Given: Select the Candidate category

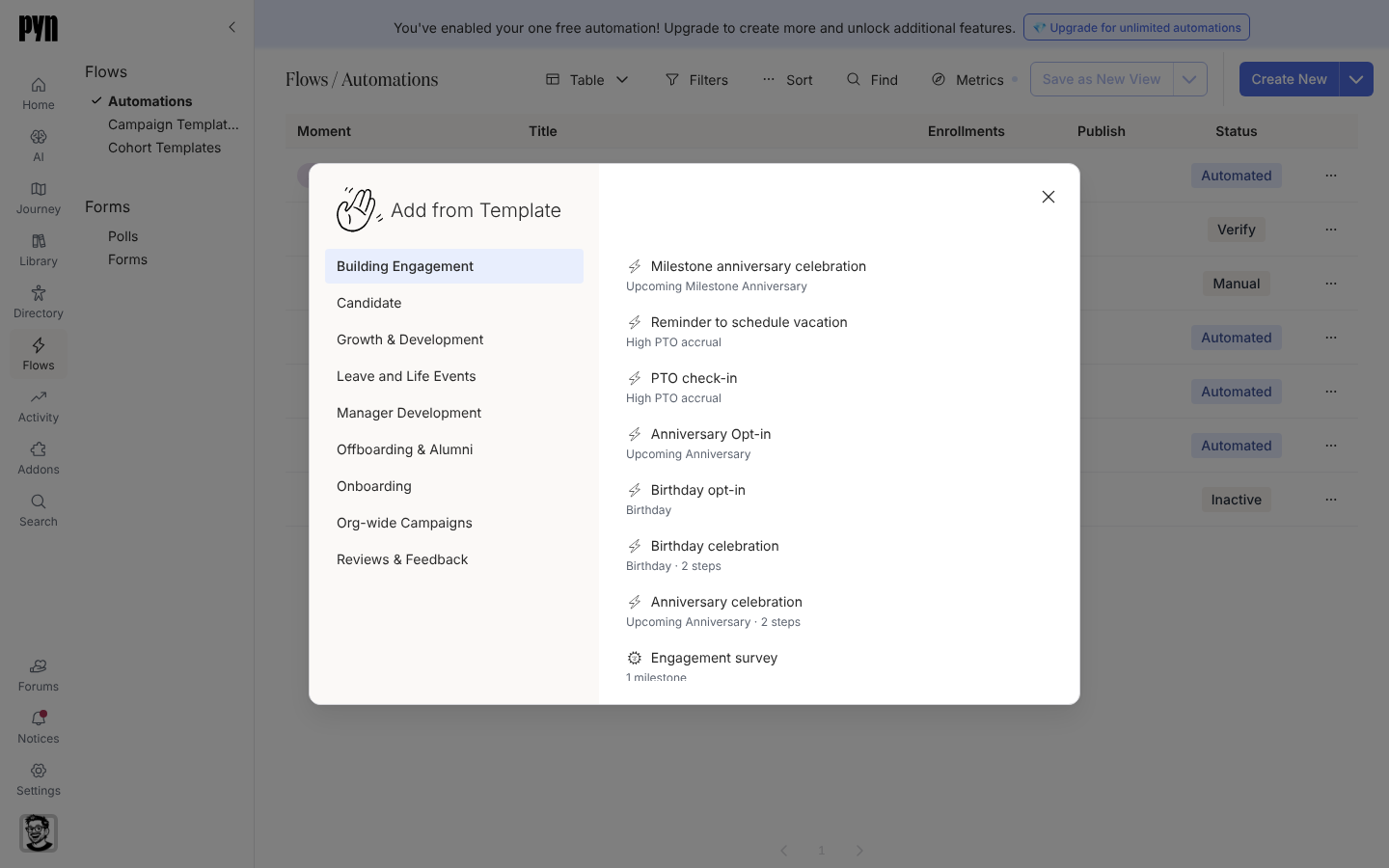Looking at the screenshot, I should (454, 303).
